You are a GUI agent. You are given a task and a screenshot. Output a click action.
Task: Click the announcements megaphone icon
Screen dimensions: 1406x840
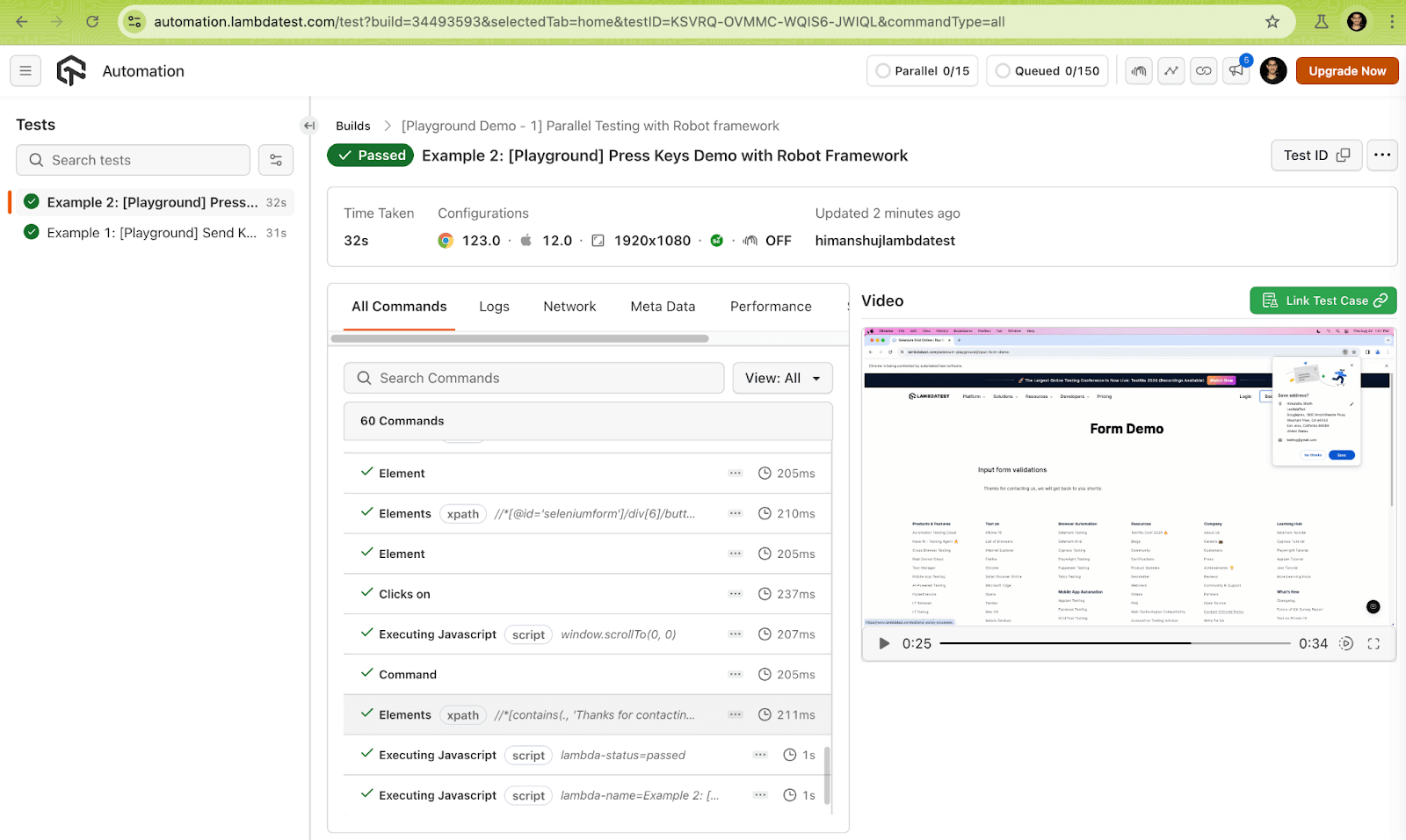tap(1236, 71)
